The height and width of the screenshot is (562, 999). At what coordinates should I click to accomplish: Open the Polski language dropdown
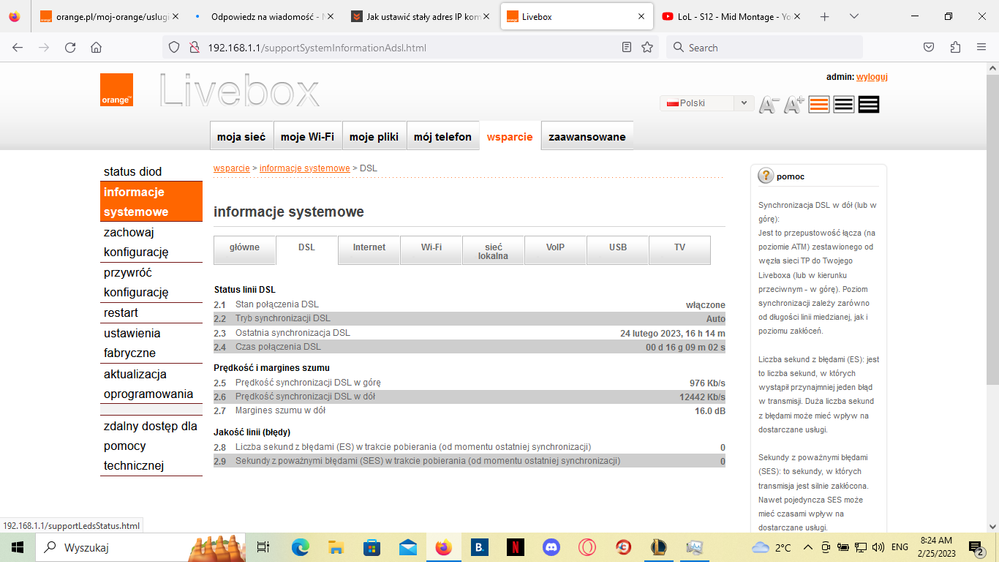[707, 103]
